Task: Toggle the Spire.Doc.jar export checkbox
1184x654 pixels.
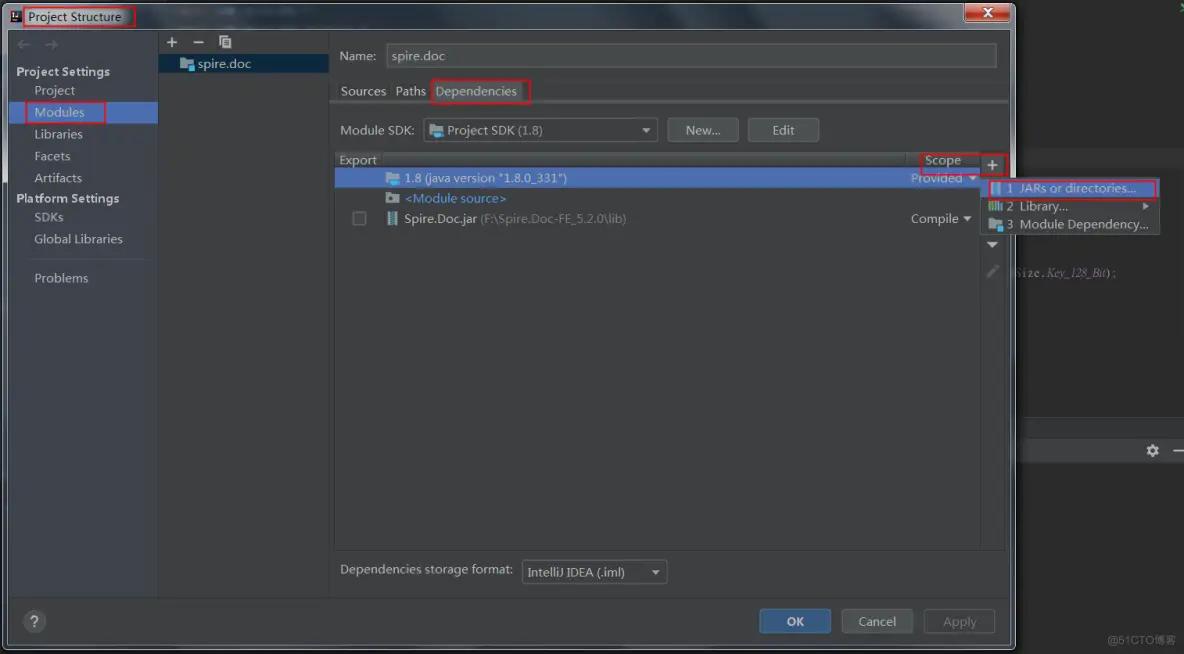Action: click(x=359, y=218)
